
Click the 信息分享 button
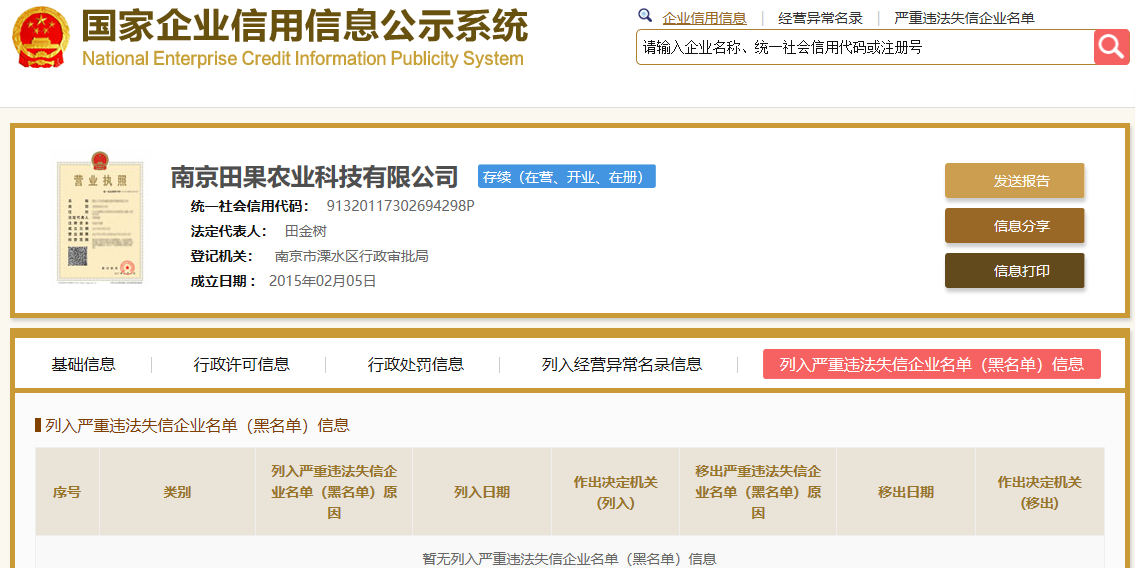coord(1014,226)
